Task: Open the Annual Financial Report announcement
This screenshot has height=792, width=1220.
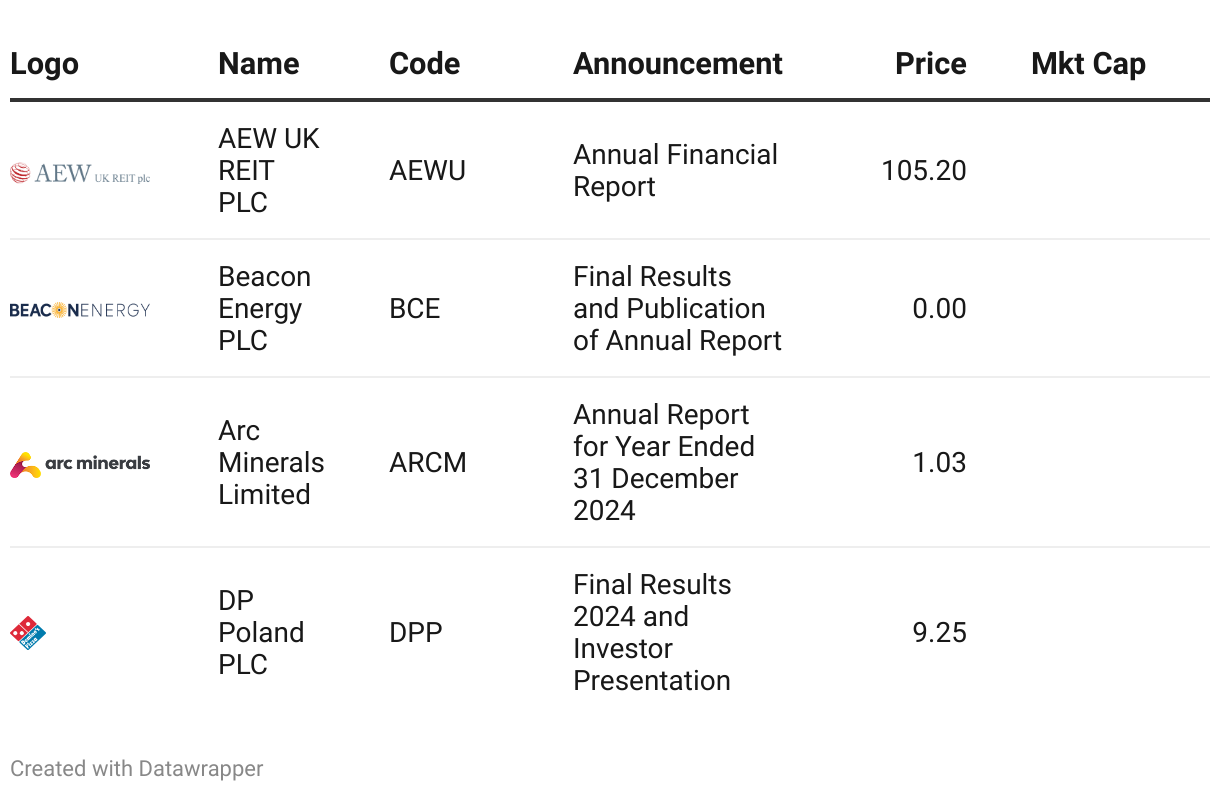Action: point(675,171)
